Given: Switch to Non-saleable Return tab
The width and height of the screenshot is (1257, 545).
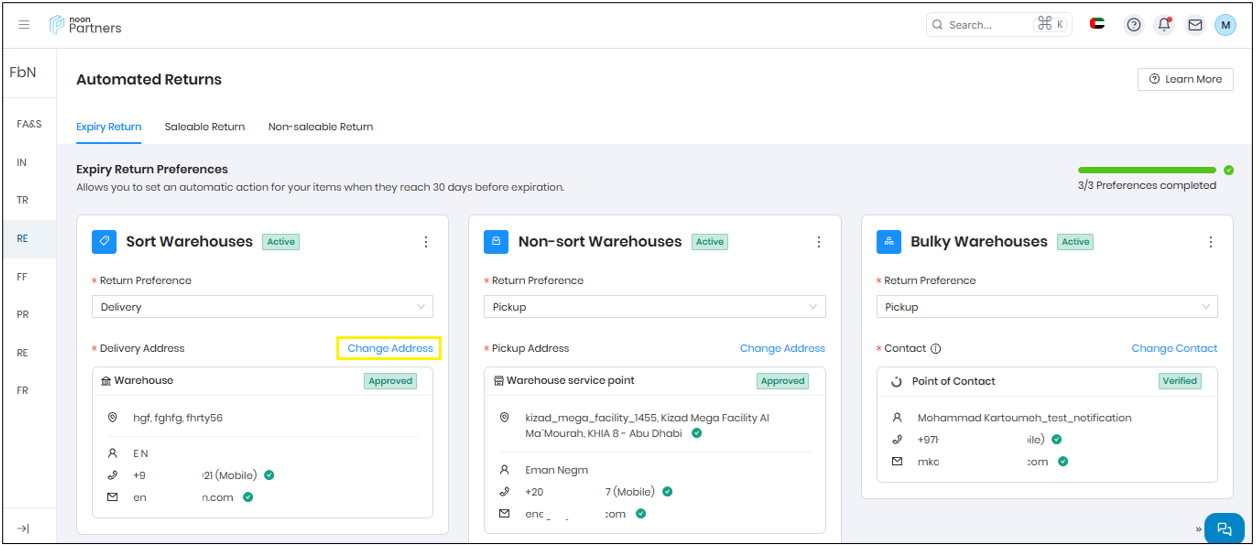Looking at the screenshot, I should point(320,127).
